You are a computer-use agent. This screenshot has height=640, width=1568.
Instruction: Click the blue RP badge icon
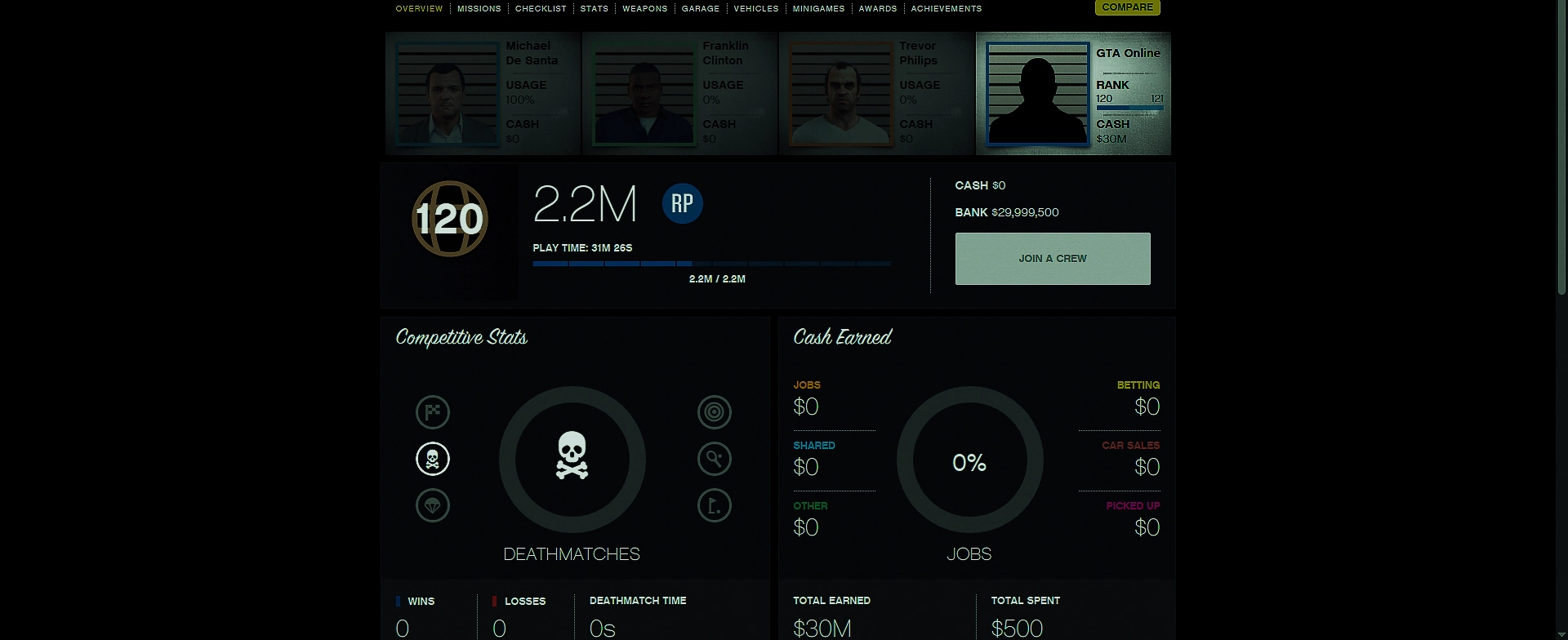click(683, 203)
